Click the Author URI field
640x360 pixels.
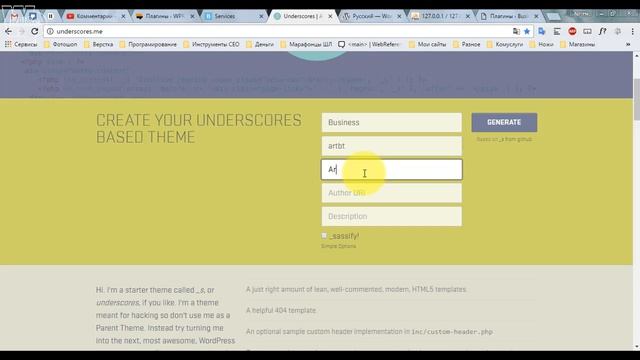tap(391, 193)
